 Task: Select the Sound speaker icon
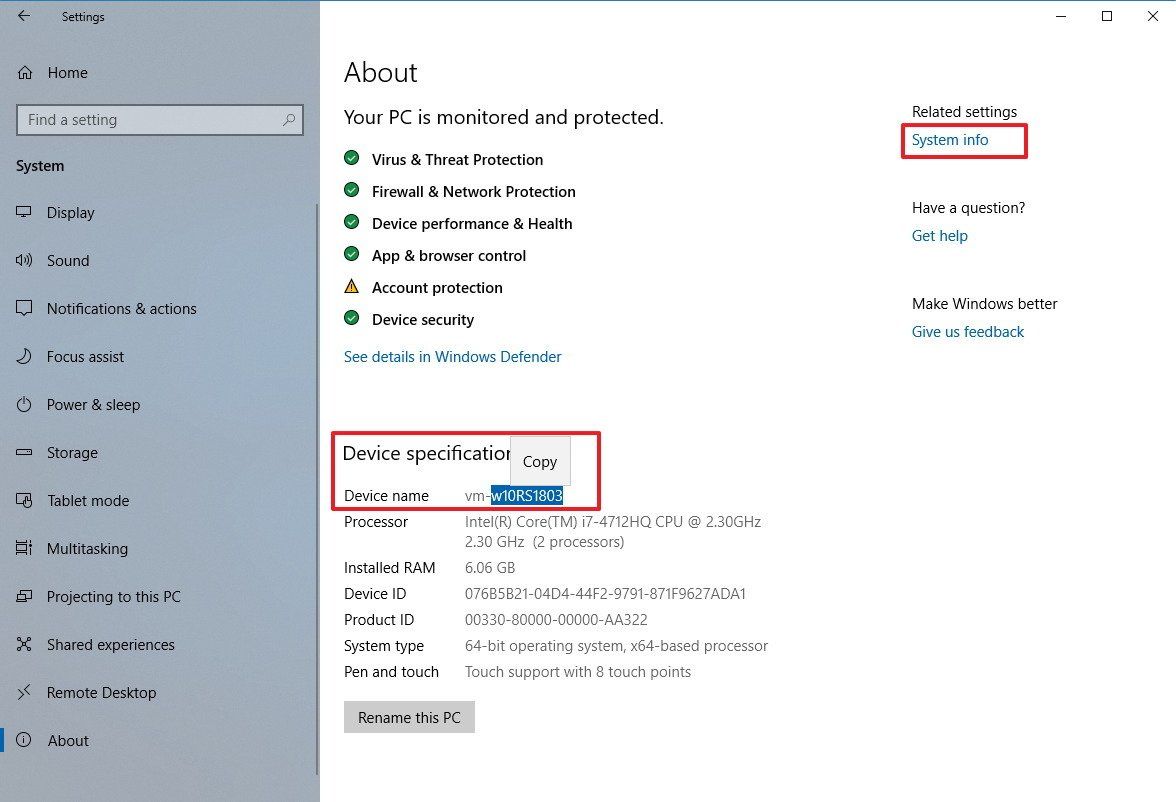click(x=24, y=260)
